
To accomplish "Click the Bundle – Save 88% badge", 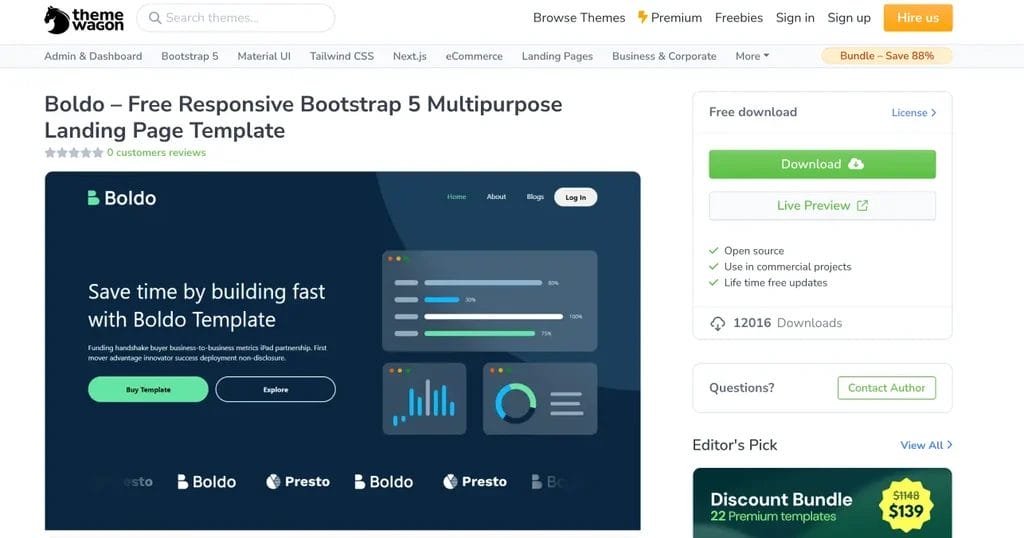I will tap(886, 55).
